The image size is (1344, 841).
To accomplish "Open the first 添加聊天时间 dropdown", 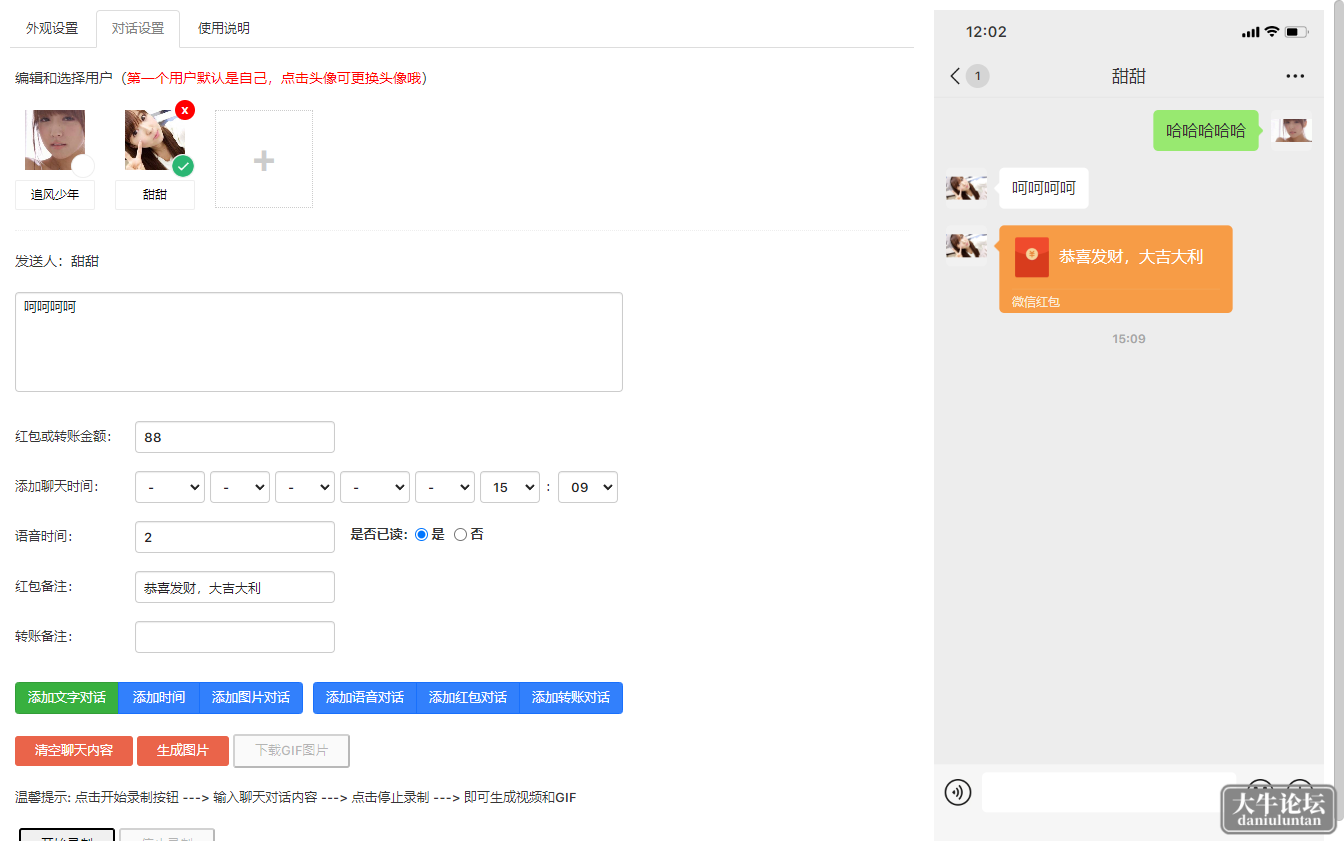I will tap(170, 487).
